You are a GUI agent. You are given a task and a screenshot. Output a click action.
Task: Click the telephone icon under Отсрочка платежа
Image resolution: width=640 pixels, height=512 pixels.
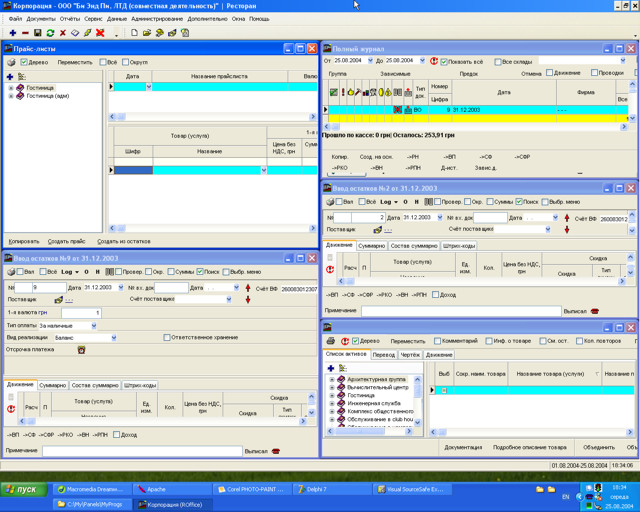click(81, 350)
